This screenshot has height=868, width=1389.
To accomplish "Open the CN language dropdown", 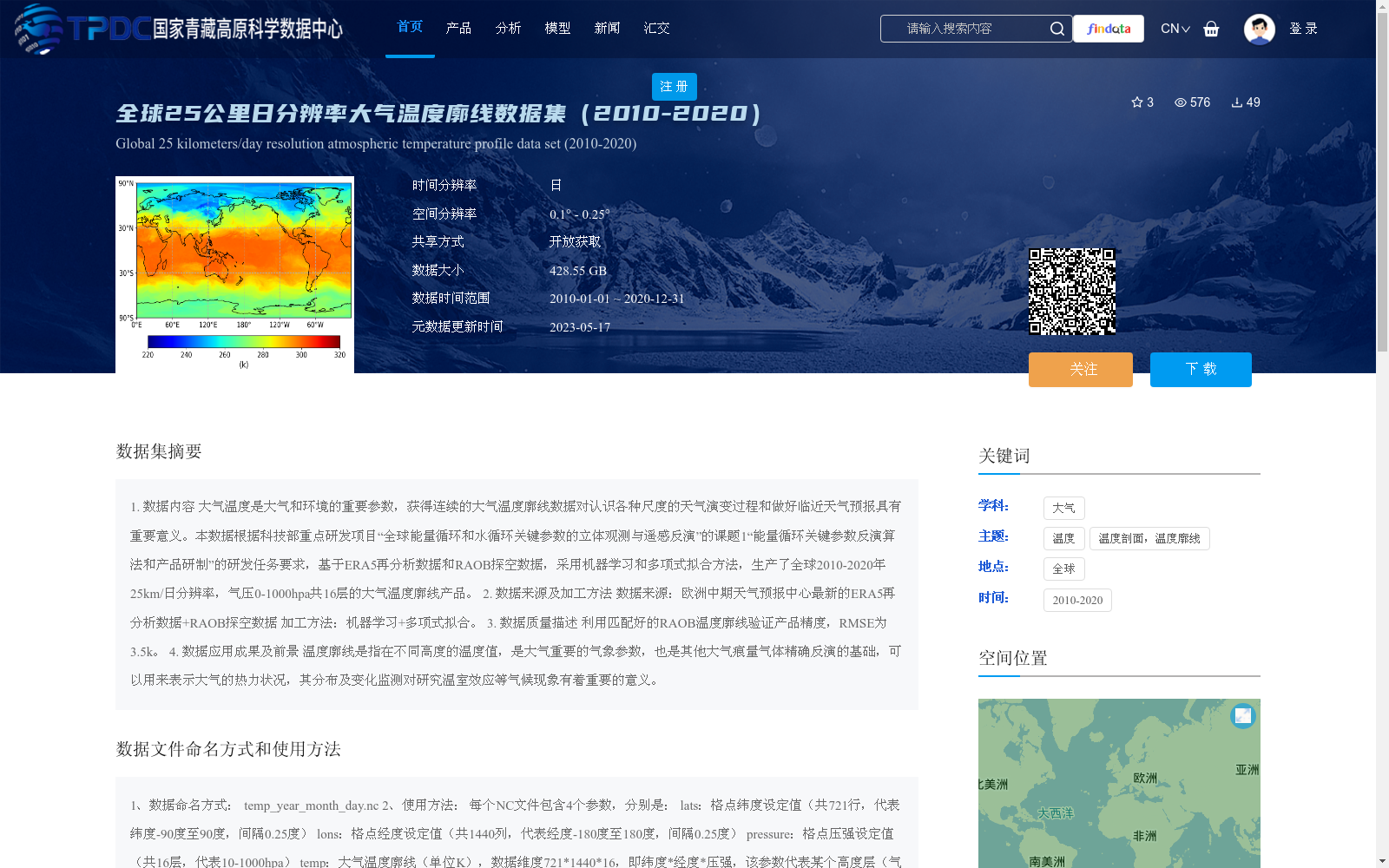I will pos(1175,29).
